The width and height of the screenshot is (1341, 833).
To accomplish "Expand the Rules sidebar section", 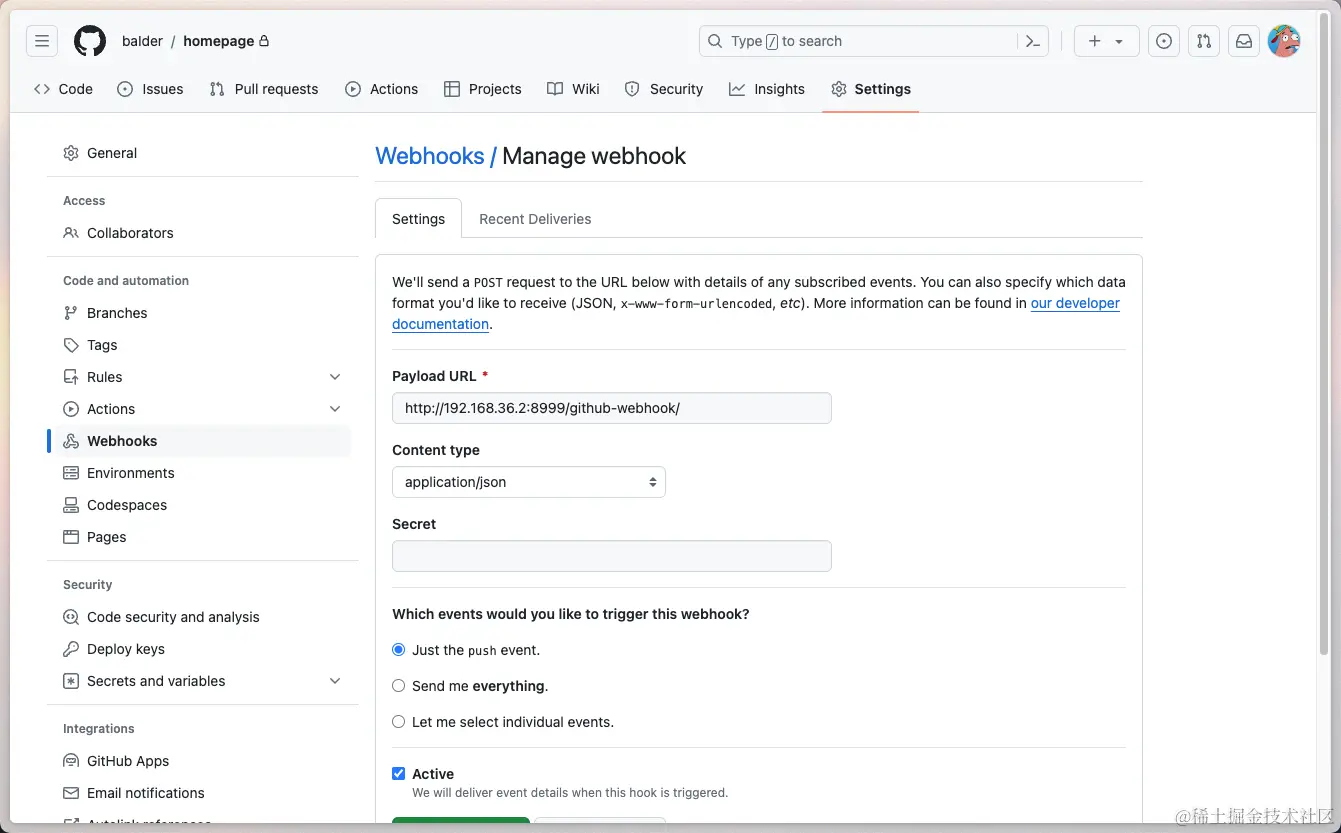I will tap(335, 377).
